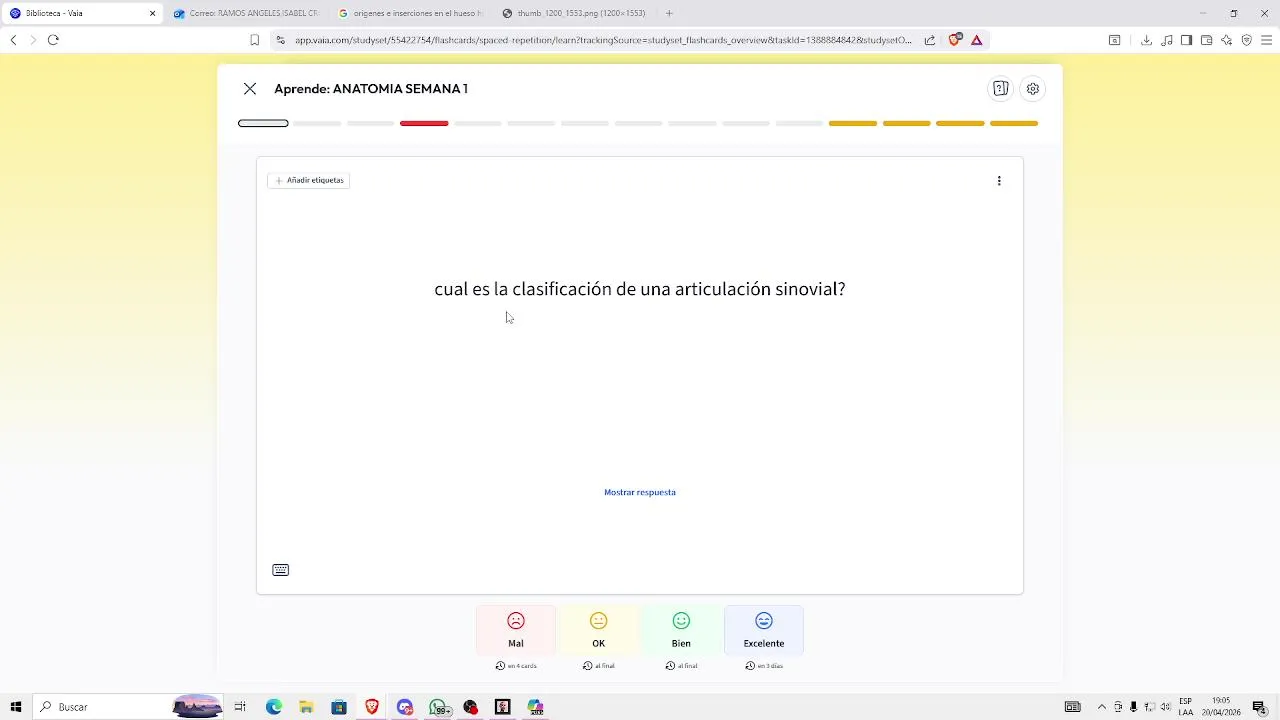The width and height of the screenshot is (1280, 720).
Task: Open the taskbar clock and date
Action: 1221,707
